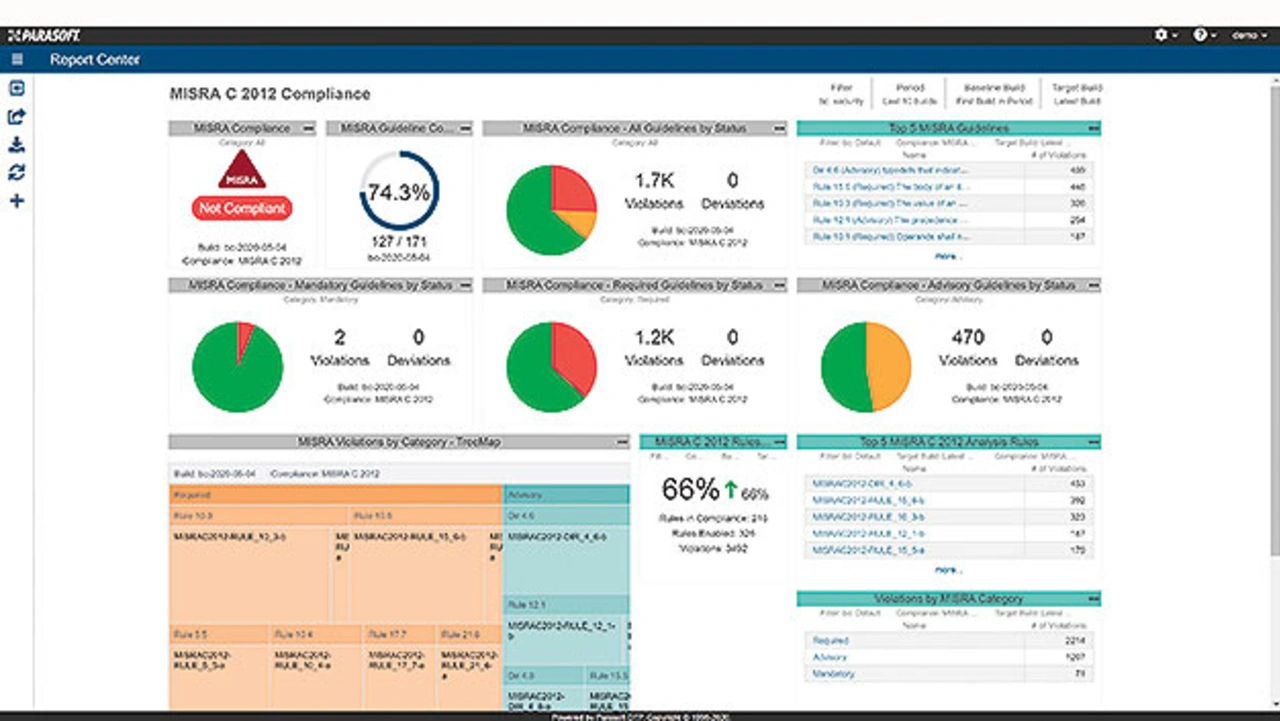Open the hamburger menu beside Report Center
This screenshot has width=1280, height=721.
coord(17,60)
